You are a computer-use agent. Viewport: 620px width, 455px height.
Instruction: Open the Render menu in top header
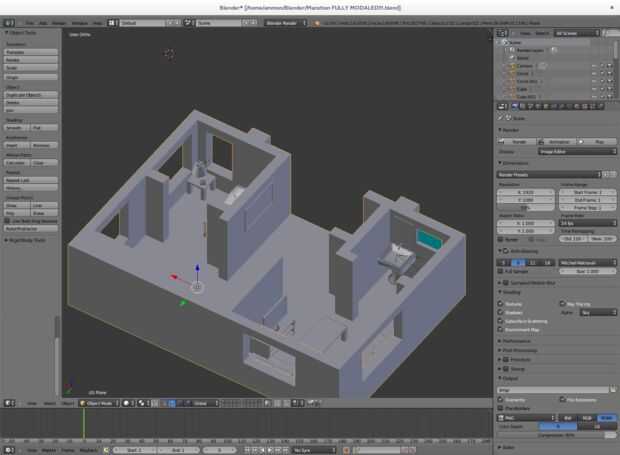(59, 23)
